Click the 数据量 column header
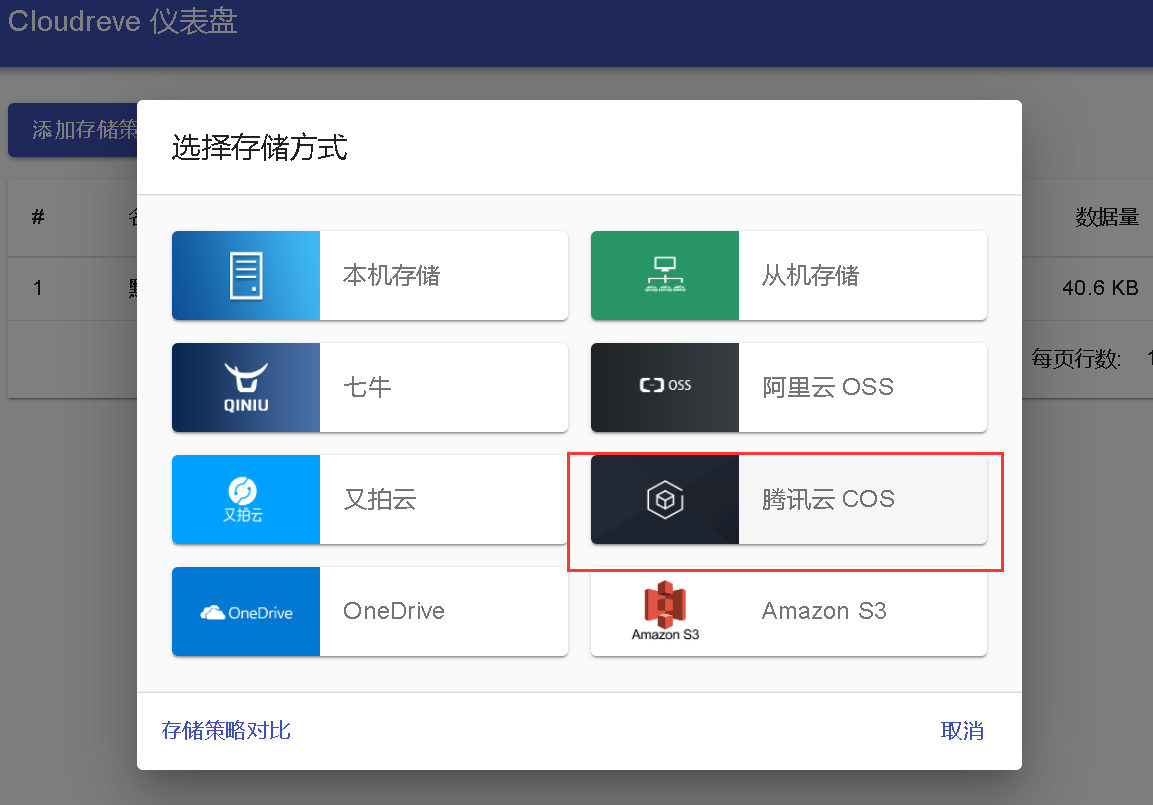This screenshot has width=1153, height=805. coord(1107,217)
